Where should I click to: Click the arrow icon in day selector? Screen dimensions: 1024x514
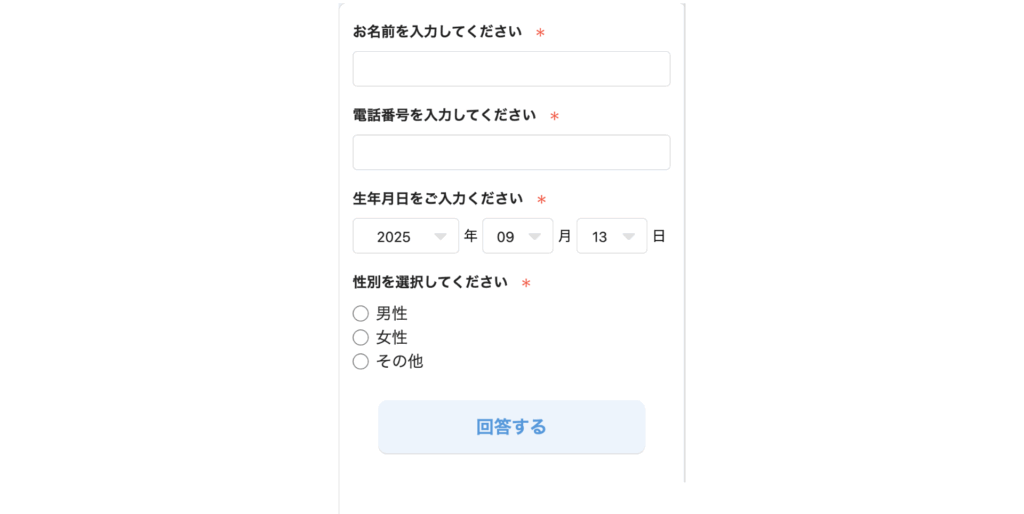tap(628, 236)
